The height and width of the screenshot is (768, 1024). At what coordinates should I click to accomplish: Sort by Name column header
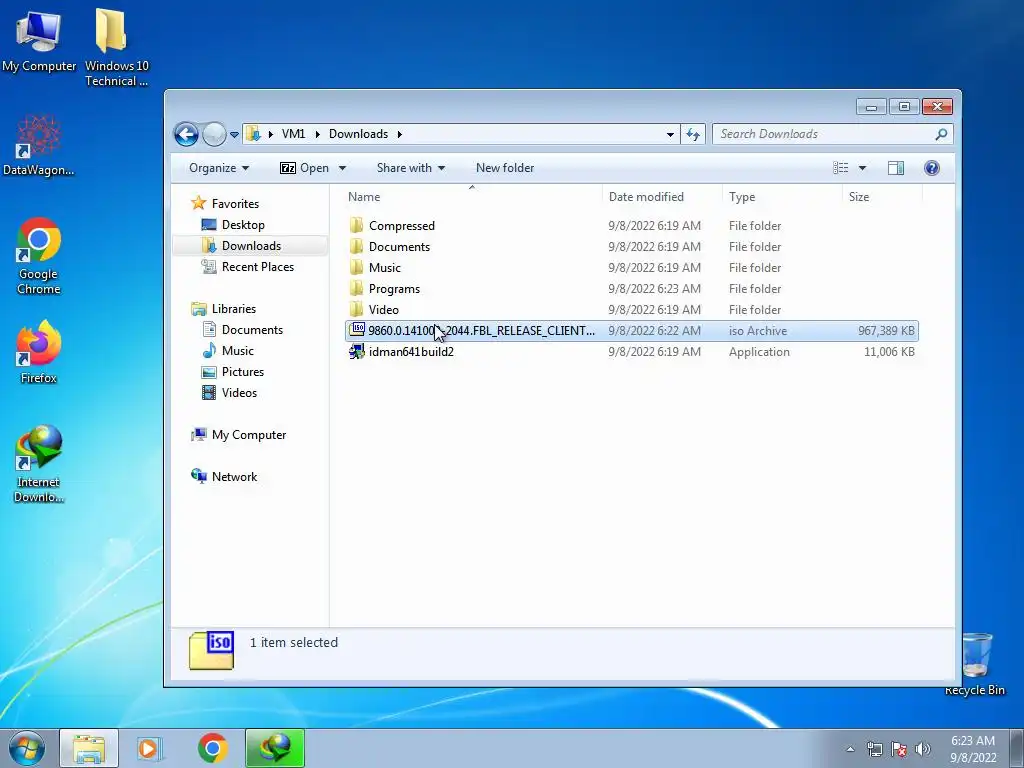(472, 197)
